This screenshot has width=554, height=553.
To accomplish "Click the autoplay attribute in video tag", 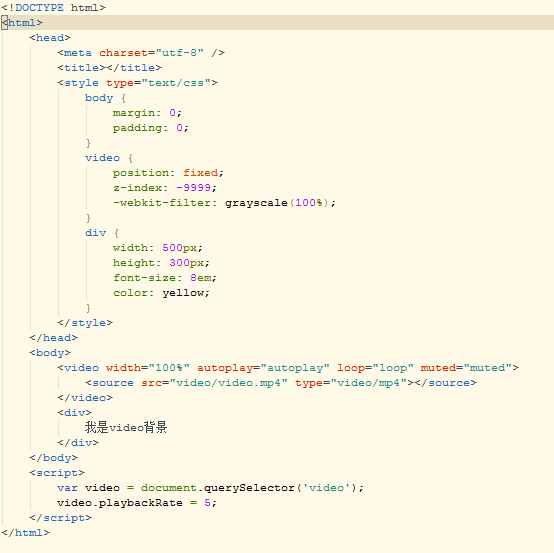I will click(263, 368).
